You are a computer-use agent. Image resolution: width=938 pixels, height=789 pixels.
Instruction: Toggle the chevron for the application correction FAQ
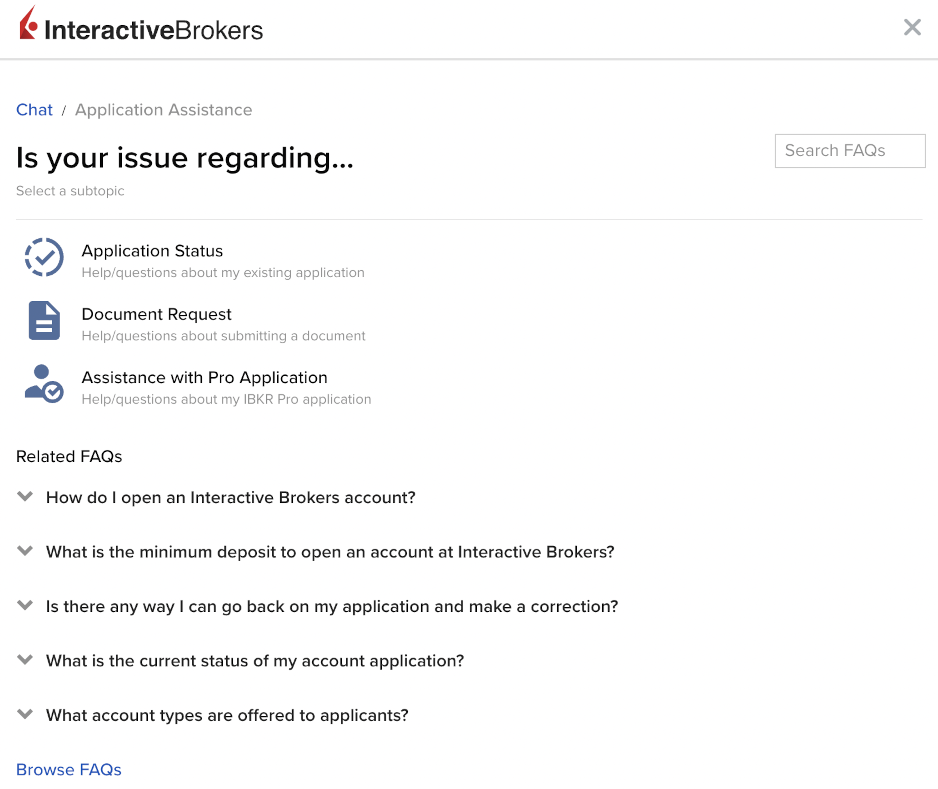tap(26, 606)
